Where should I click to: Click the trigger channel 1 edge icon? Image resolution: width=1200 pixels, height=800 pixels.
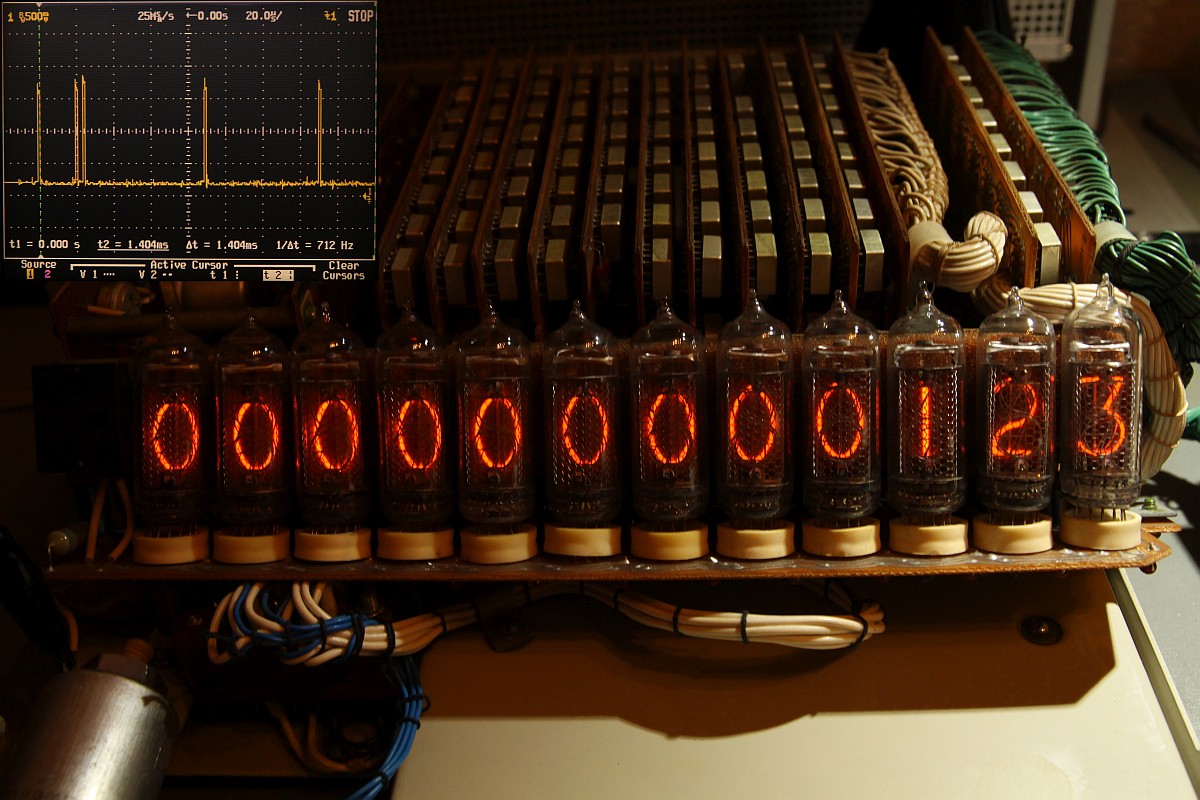[330, 17]
